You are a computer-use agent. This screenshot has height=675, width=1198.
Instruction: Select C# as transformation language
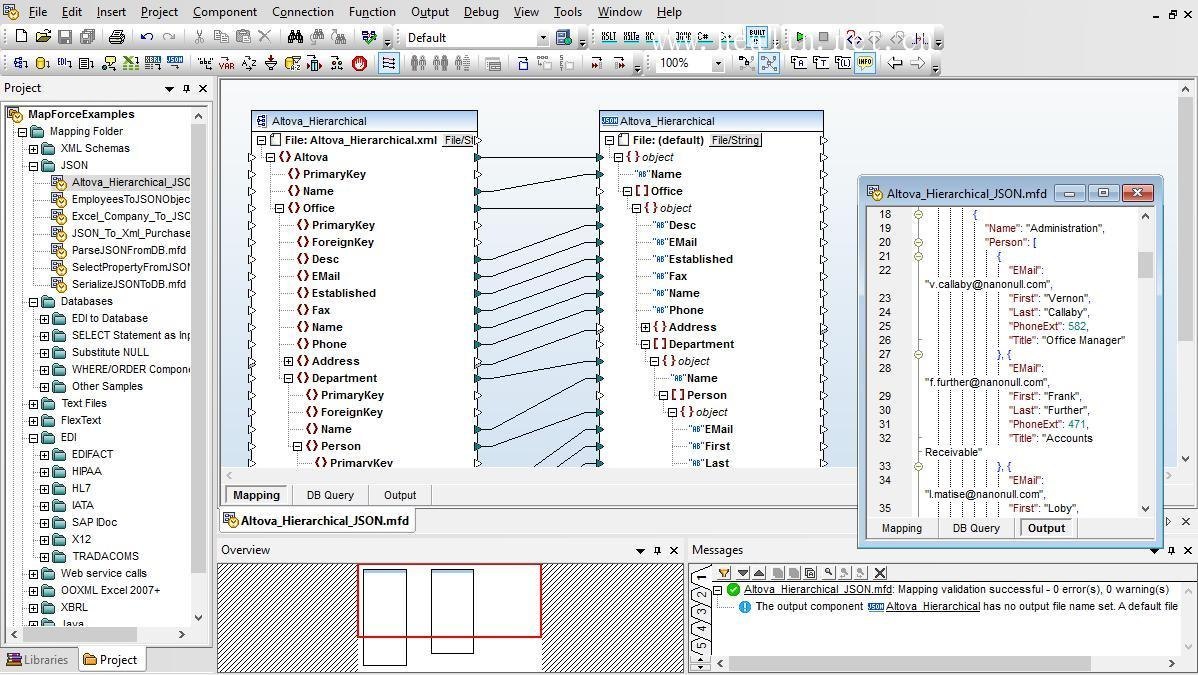[x=703, y=37]
